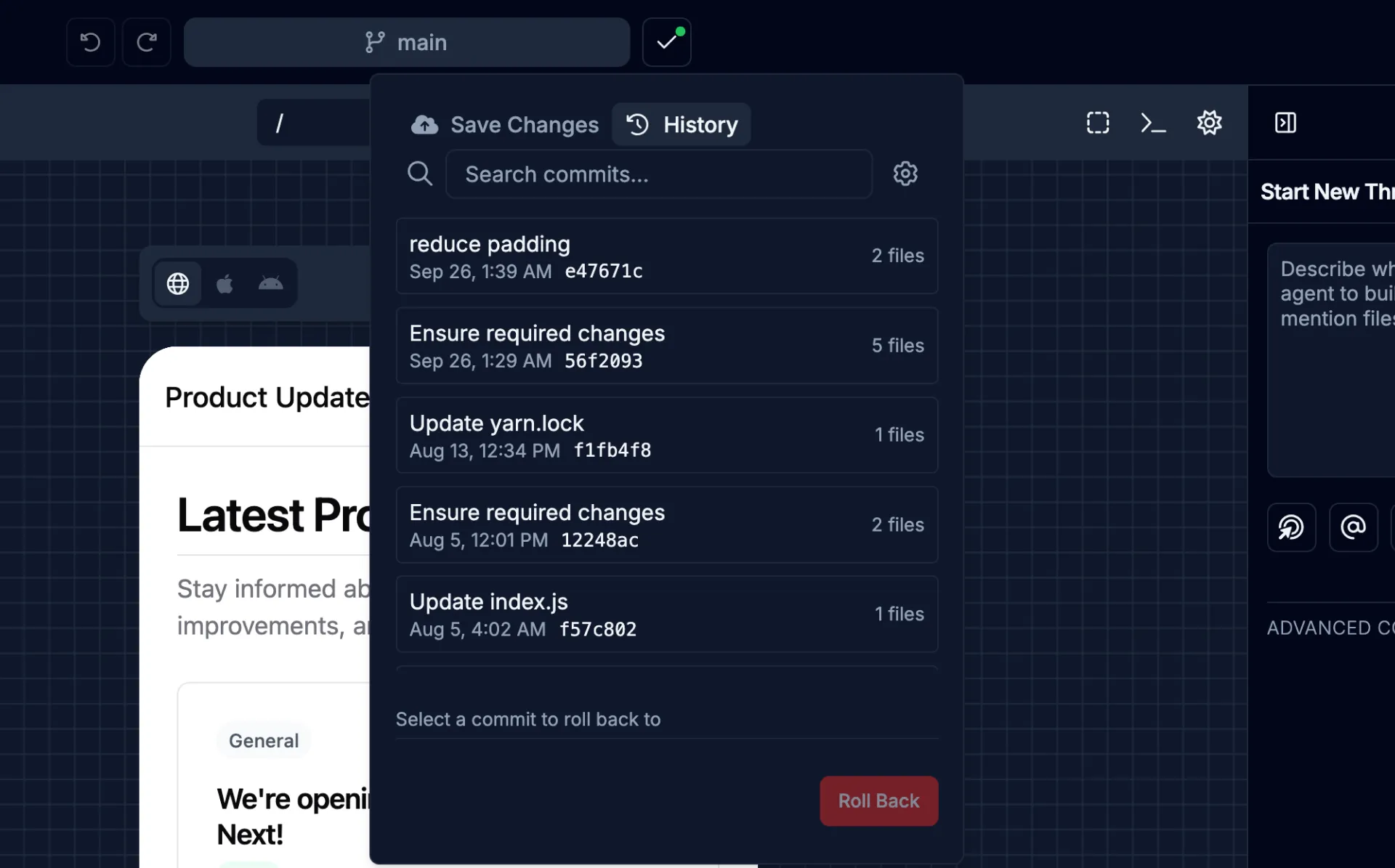The image size is (1395, 868).
Task: Select the Update yarn.lock commit
Action: point(666,435)
